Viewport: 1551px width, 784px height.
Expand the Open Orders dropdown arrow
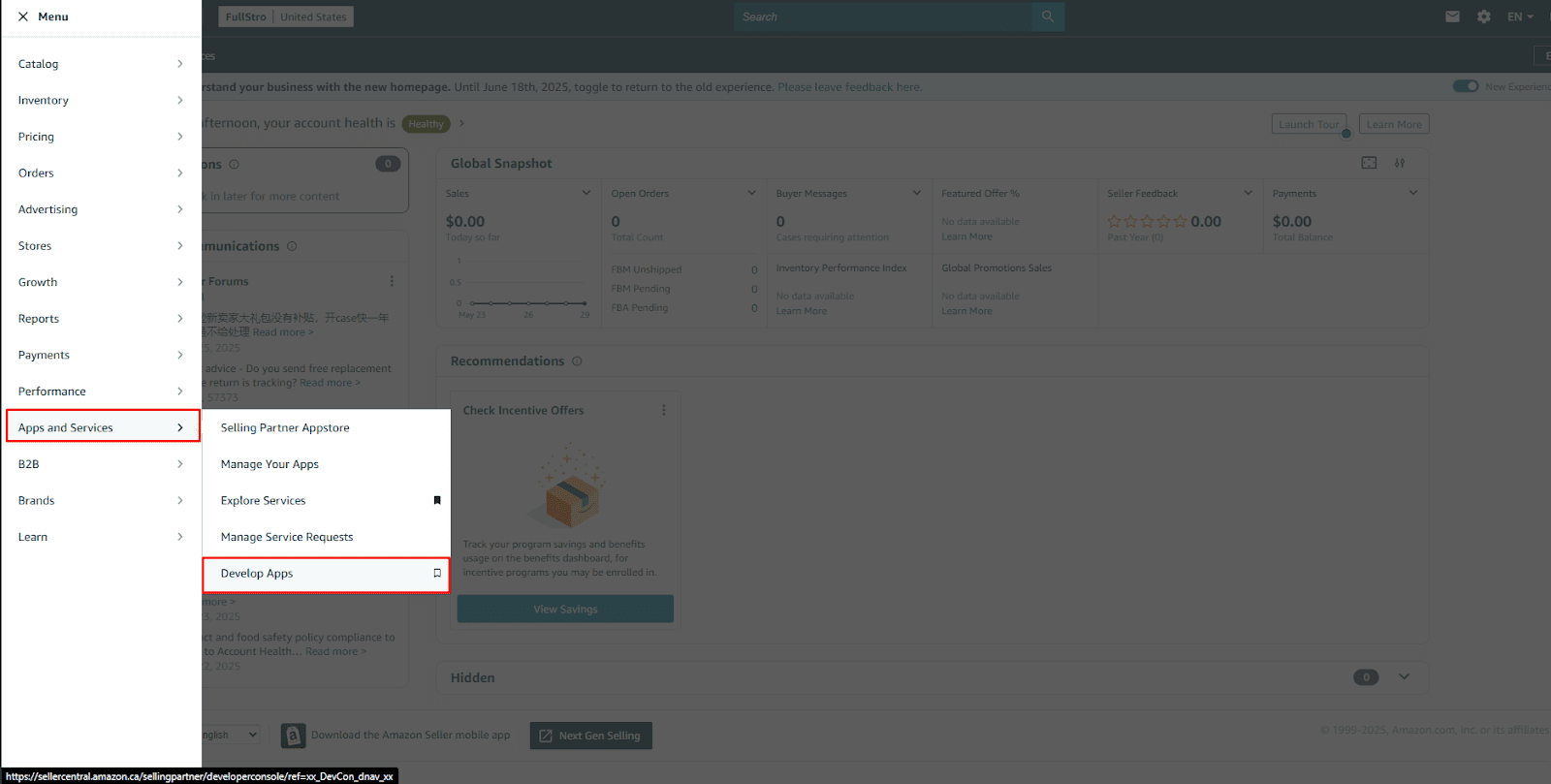click(x=751, y=193)
